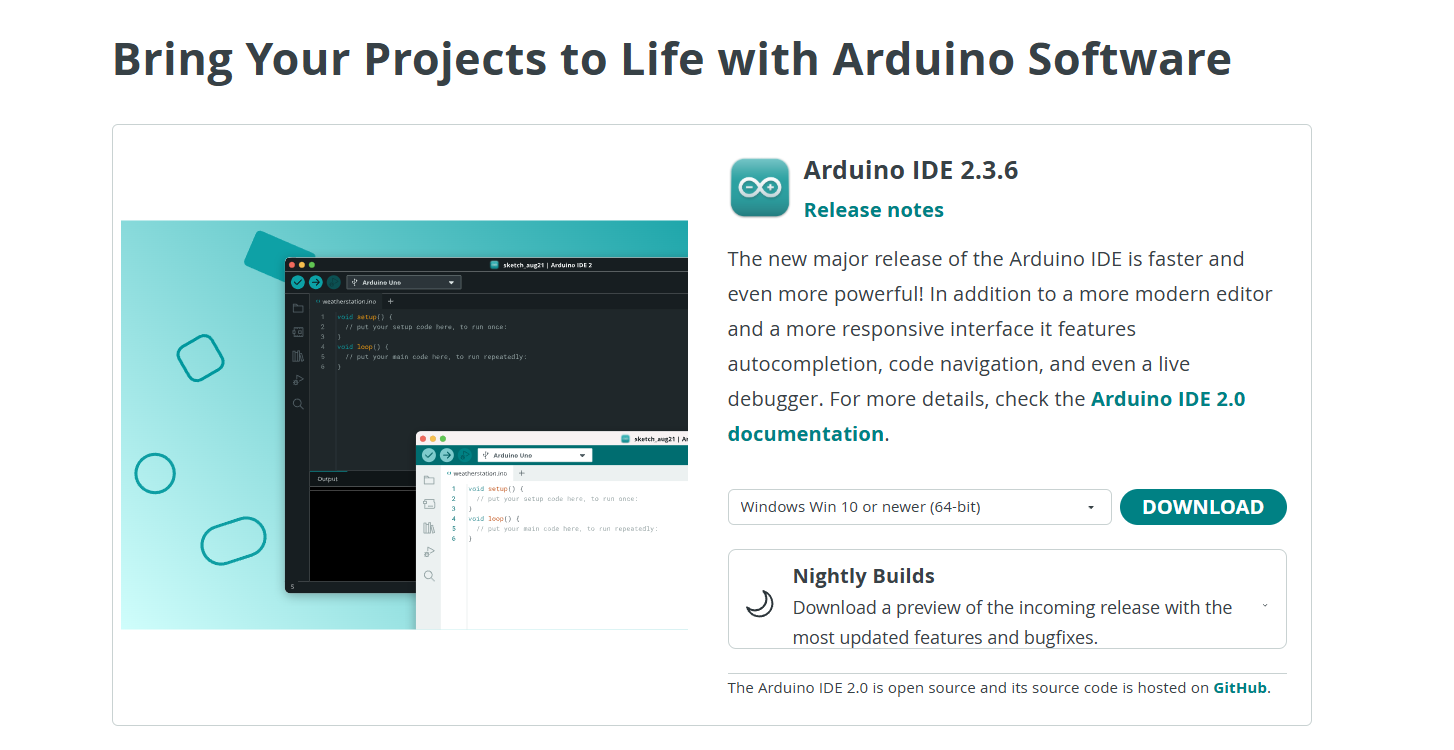Expand the Nightly Builds chevron
1454x750 pixels.
pyautogui.click(x=1265, y=605)
